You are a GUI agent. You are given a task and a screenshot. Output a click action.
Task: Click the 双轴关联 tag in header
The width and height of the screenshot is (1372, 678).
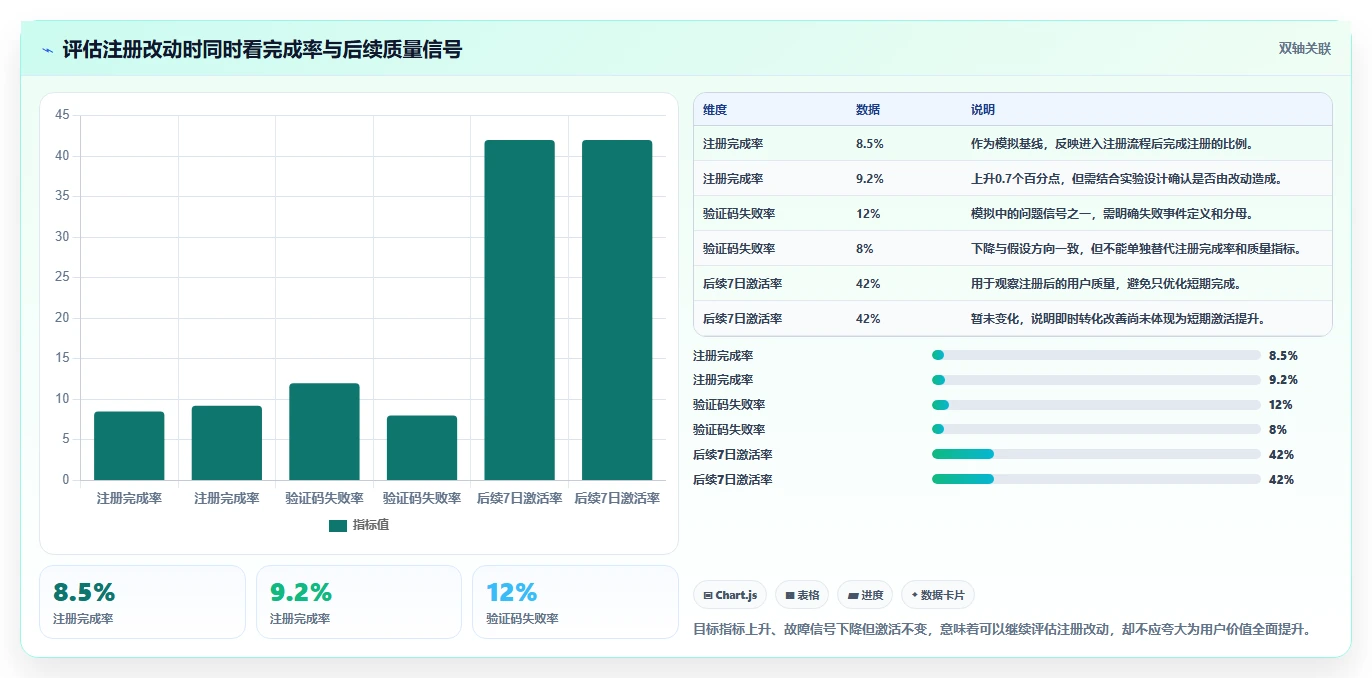click(x=1305, y=48)
